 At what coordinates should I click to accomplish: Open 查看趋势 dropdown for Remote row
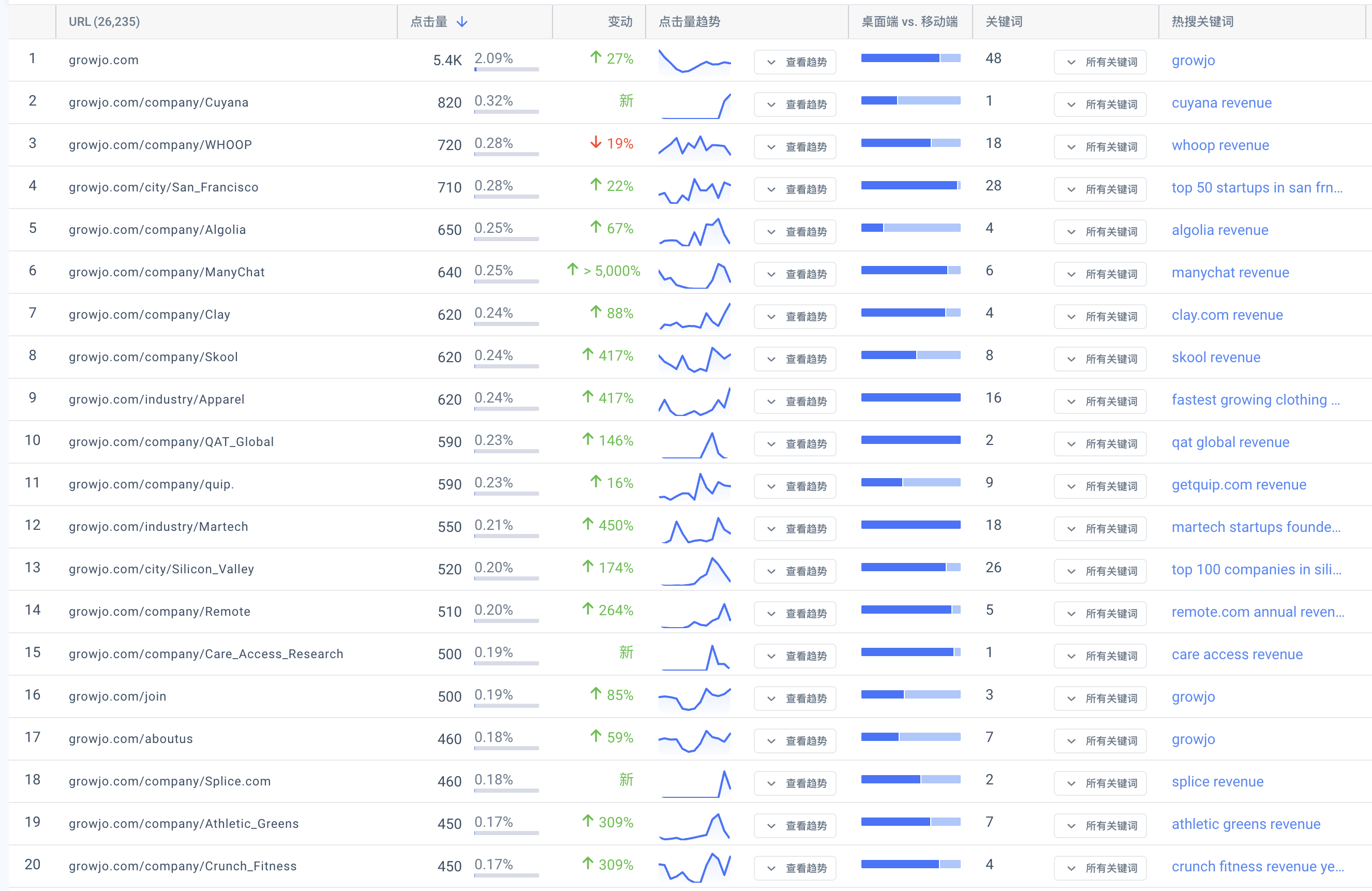(x=795, y=614)
